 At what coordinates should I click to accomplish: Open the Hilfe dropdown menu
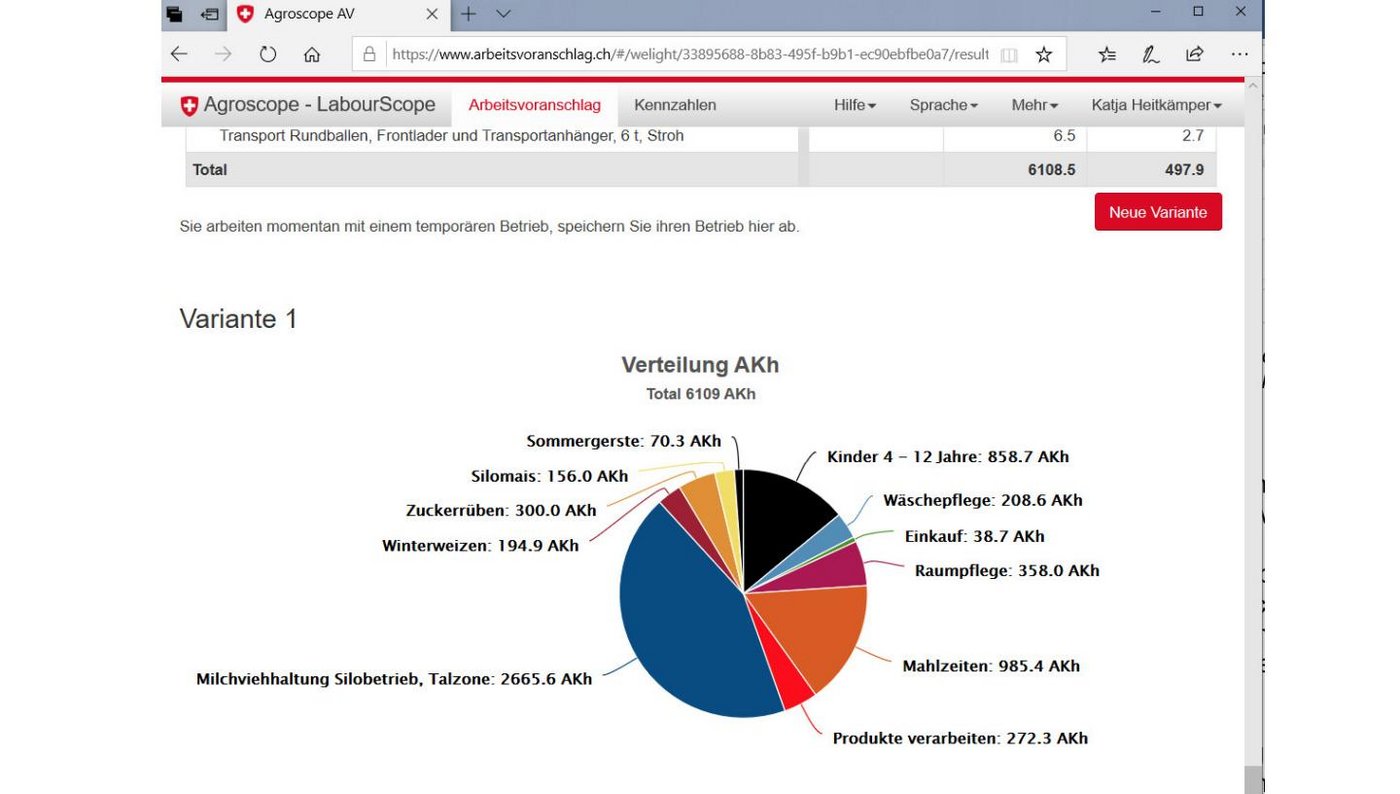(854, 104)
